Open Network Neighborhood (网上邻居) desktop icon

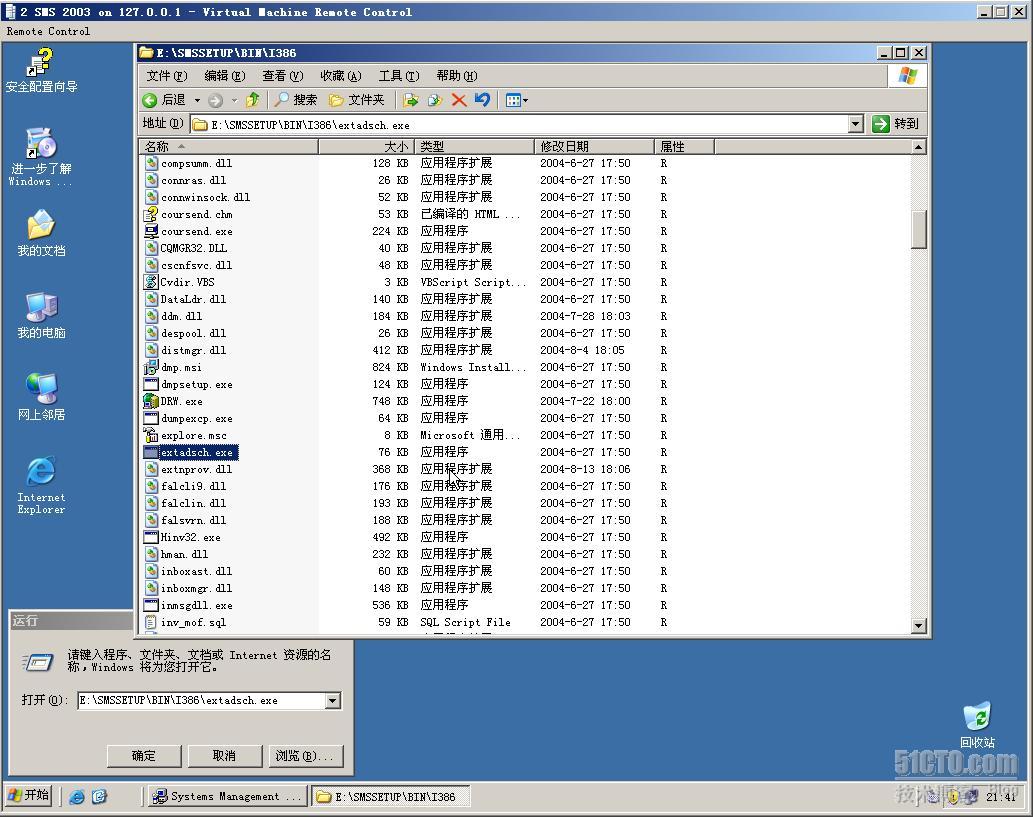[41, 397]
